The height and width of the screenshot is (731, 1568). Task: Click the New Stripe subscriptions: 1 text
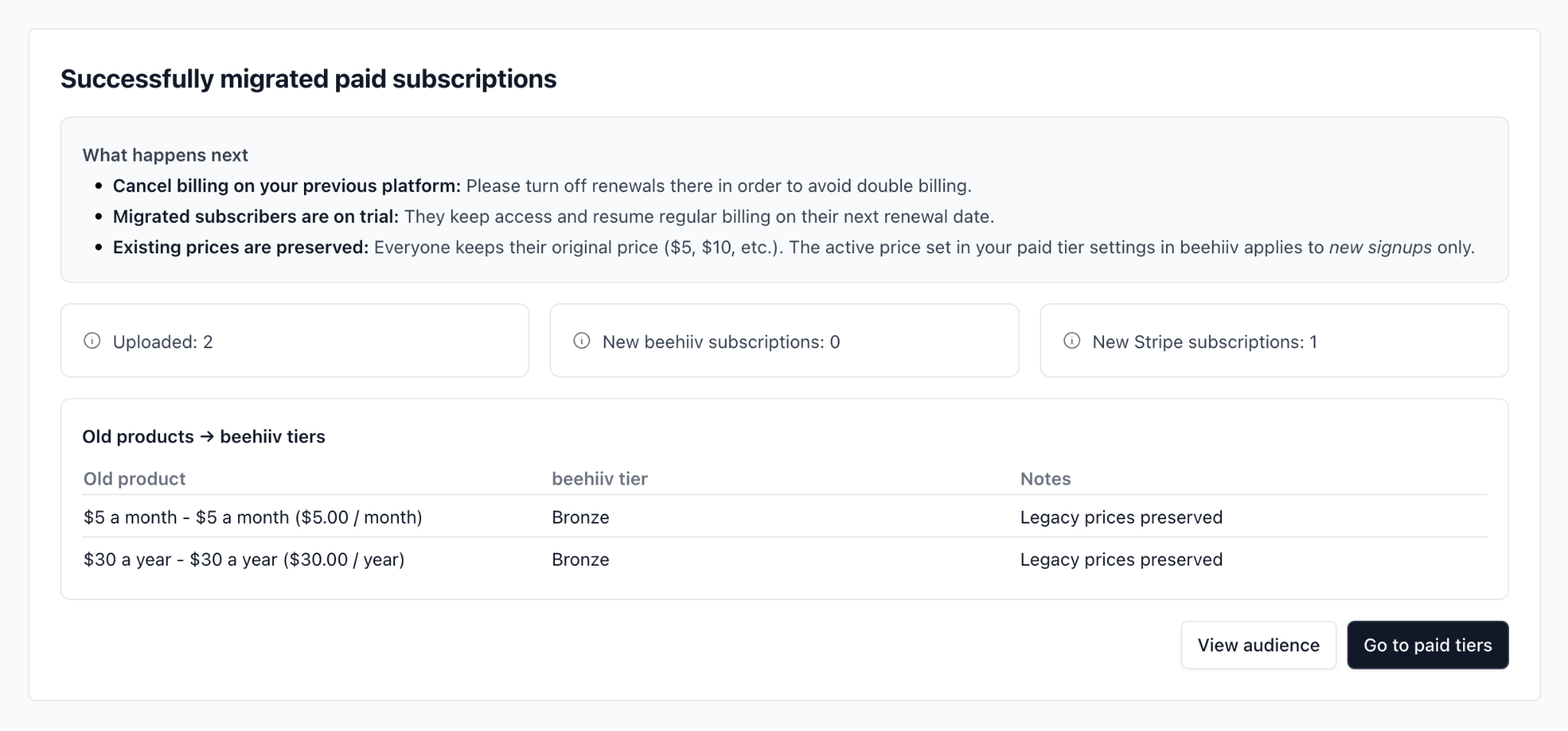point(1204,342)
